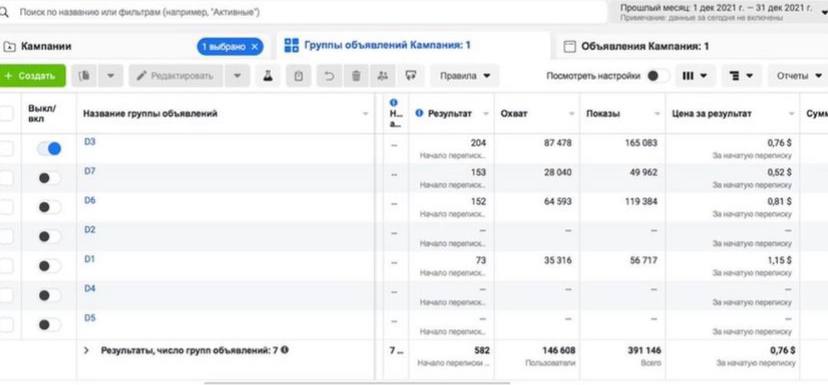Sort by Название группы объявлений column
Screen dimensions: 828x385
[150, 114]
